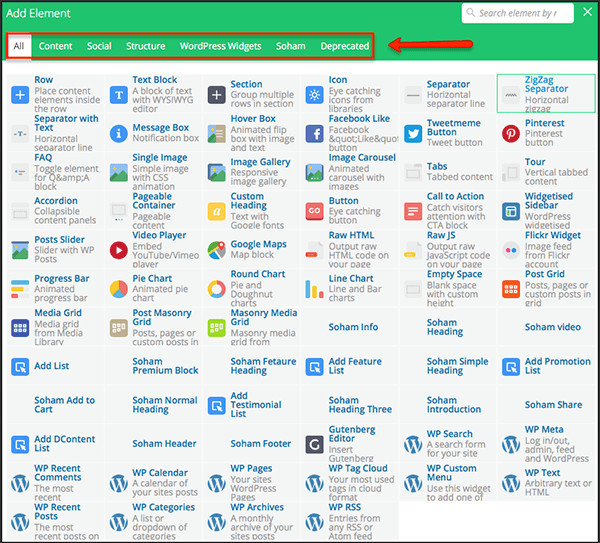Select the Accordion element title

coord(56,201)
